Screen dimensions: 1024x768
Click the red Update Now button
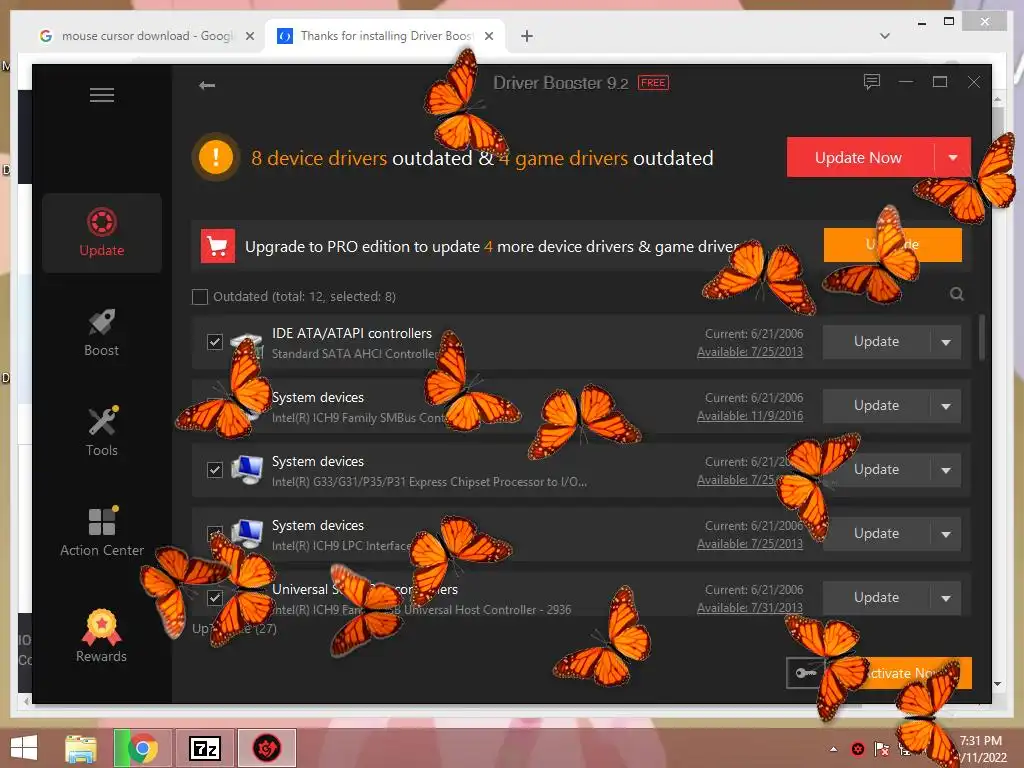[x=860, y=157]
